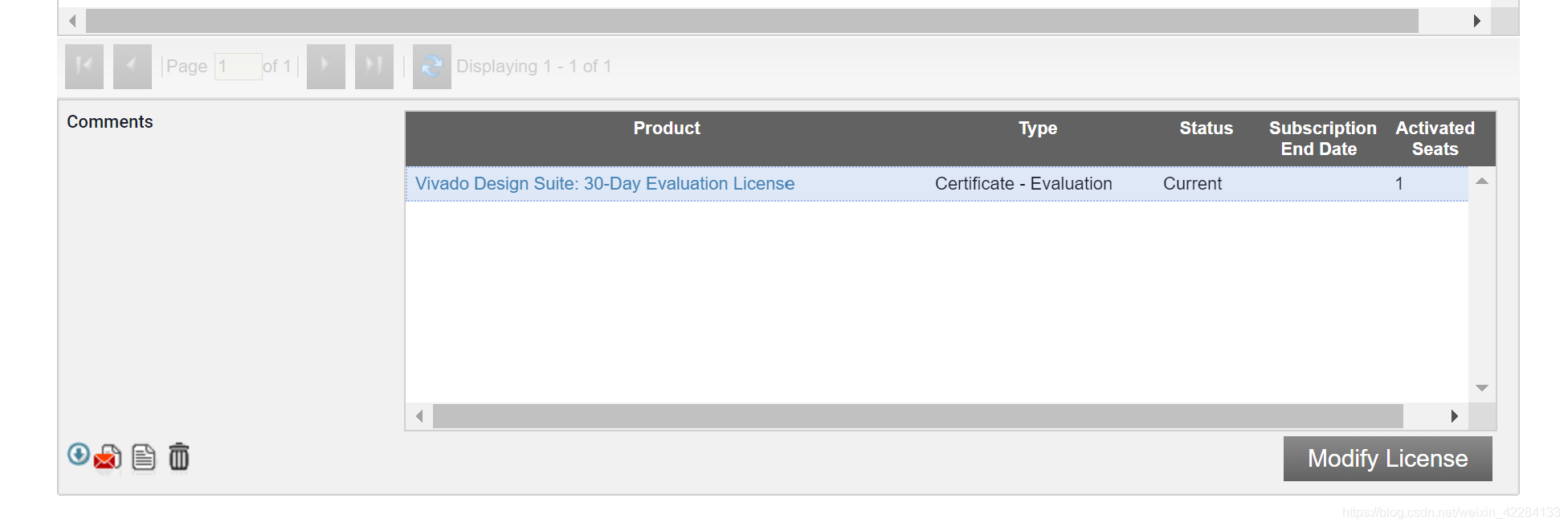
Task: Go to the previous page of results
Action: [133, 66]
